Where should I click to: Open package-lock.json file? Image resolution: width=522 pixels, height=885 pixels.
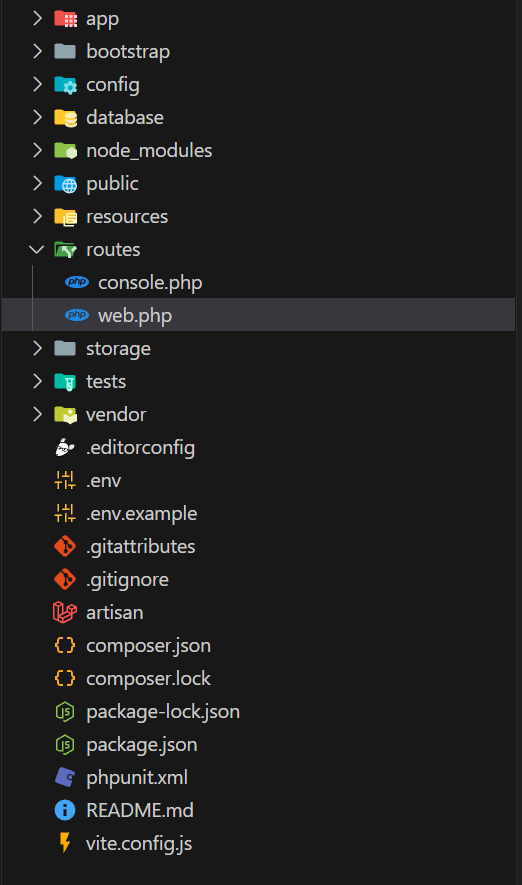click(x=163, y=712)
